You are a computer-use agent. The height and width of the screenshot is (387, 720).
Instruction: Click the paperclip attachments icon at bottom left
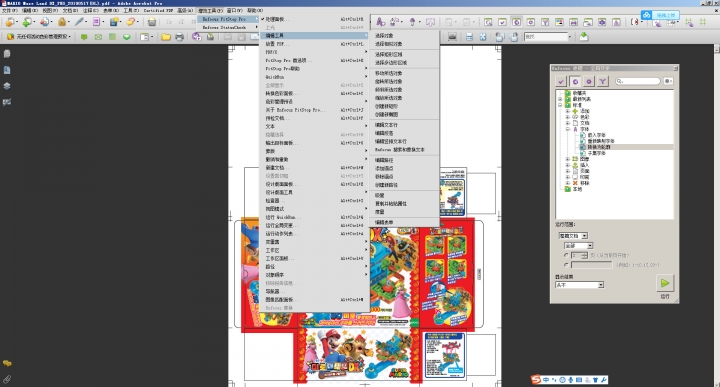tap(7, 379)
